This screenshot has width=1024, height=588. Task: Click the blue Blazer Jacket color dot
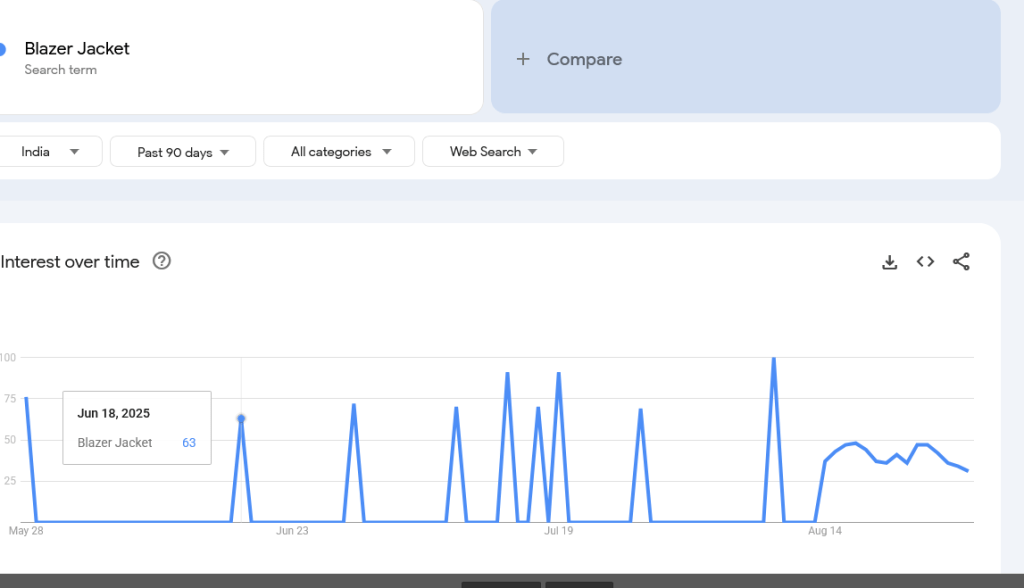(2, 49)
